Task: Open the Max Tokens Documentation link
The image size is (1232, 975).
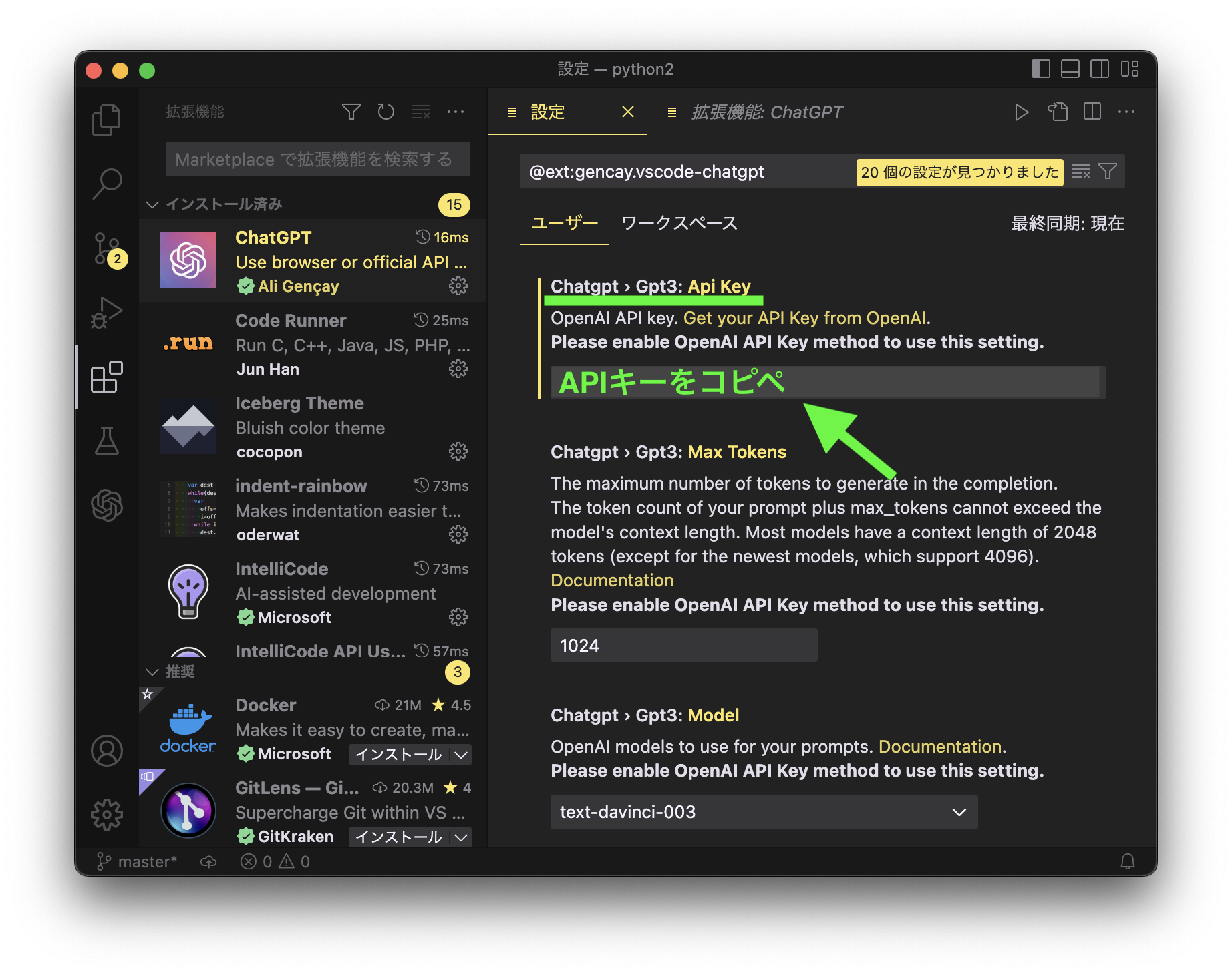Action: coord(612,580)
